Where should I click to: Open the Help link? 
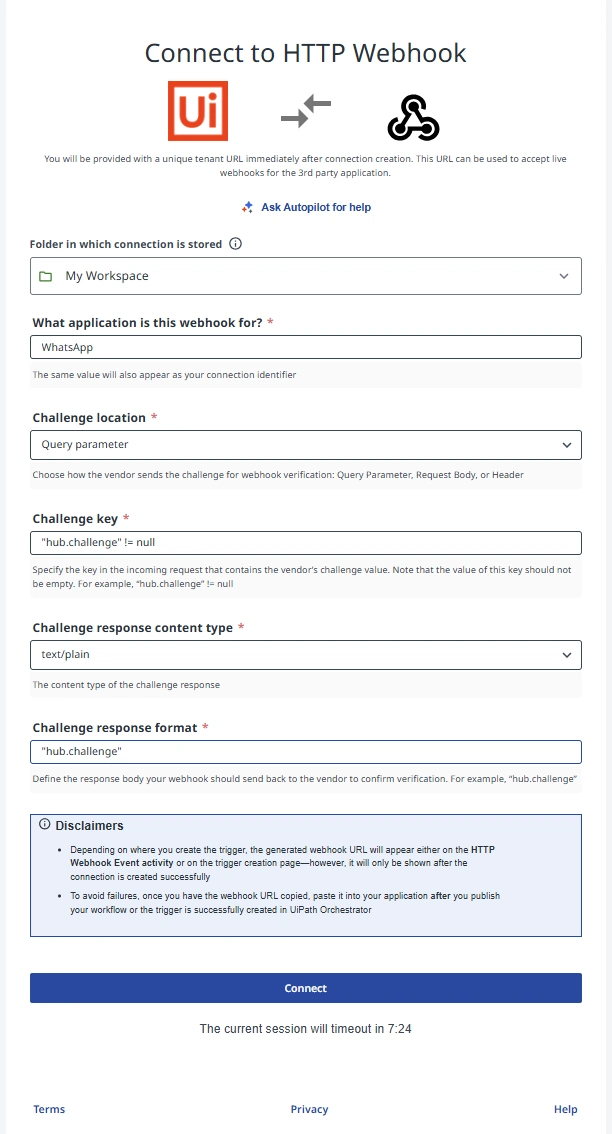(x=565, y=1109)
